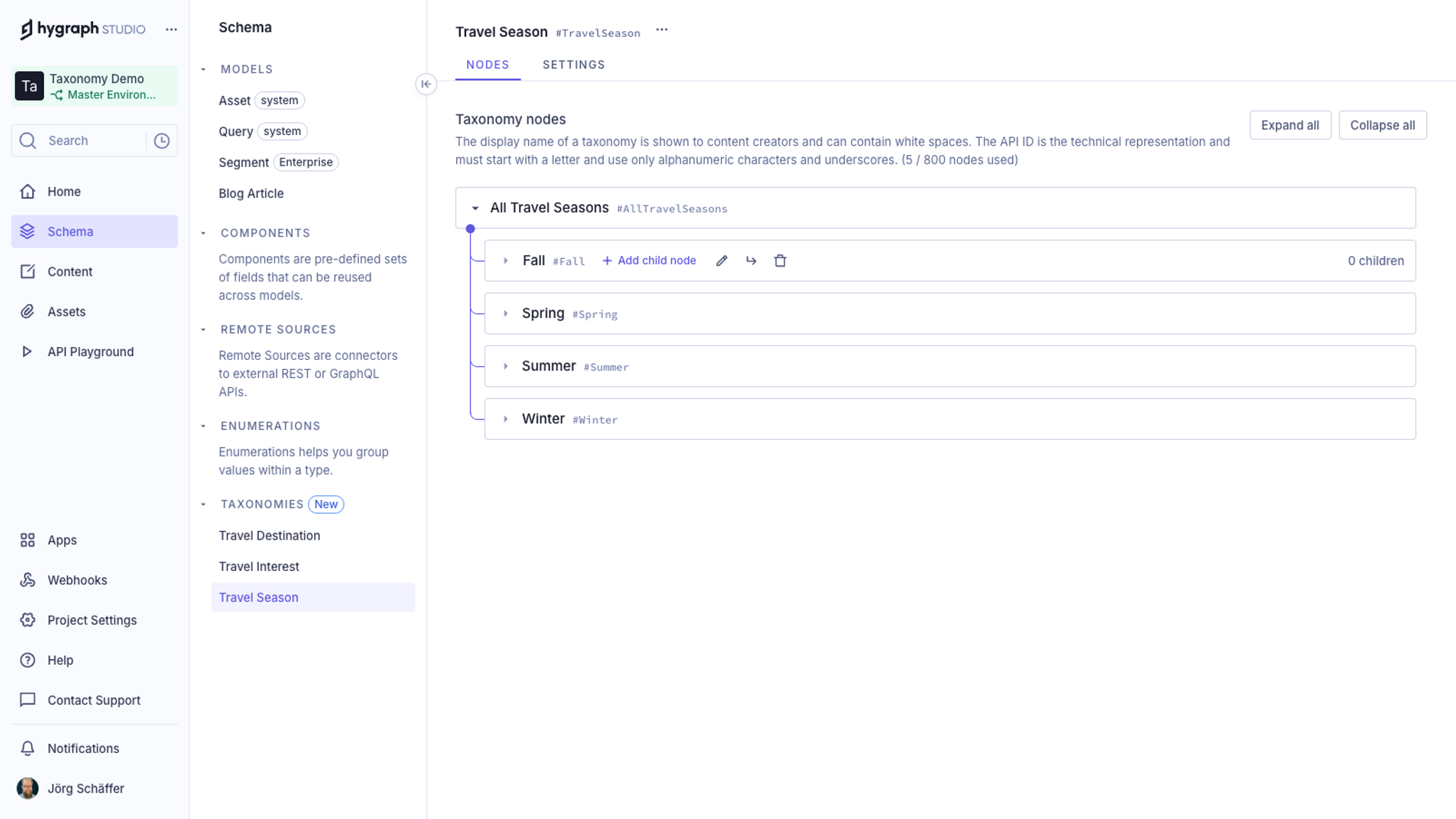The height and width of the screenshot is (819, 1456).
Task: Click into the Search input field
Action: [92, 141]
